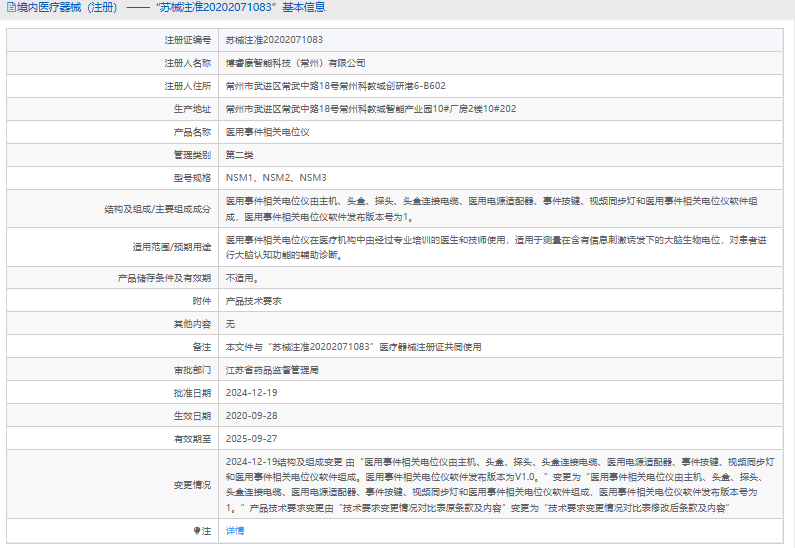Click approval date 2024-12-19
Screen dimensions: 795x548
point(251,393)
